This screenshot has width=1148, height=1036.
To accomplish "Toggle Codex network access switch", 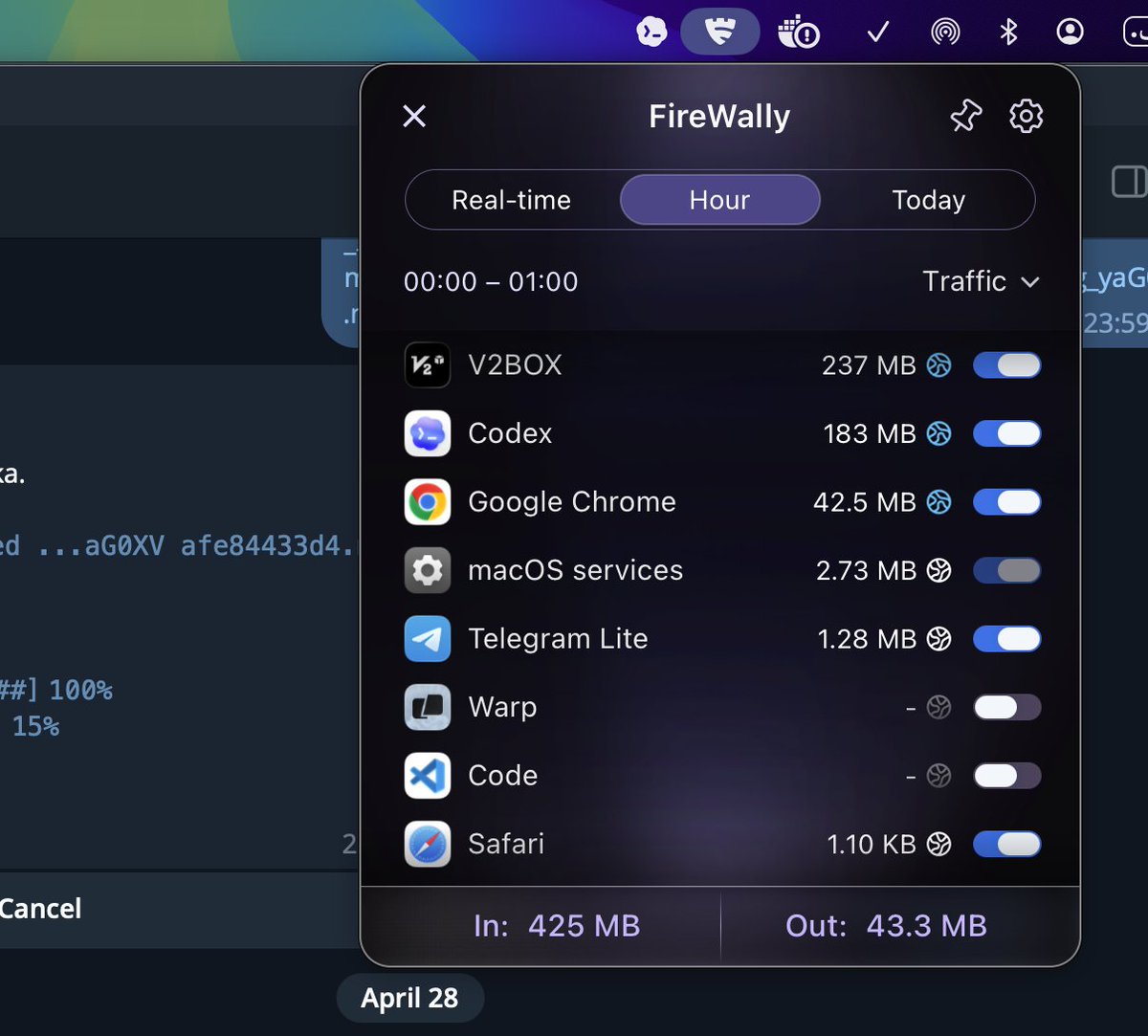I will point(1006,433).
